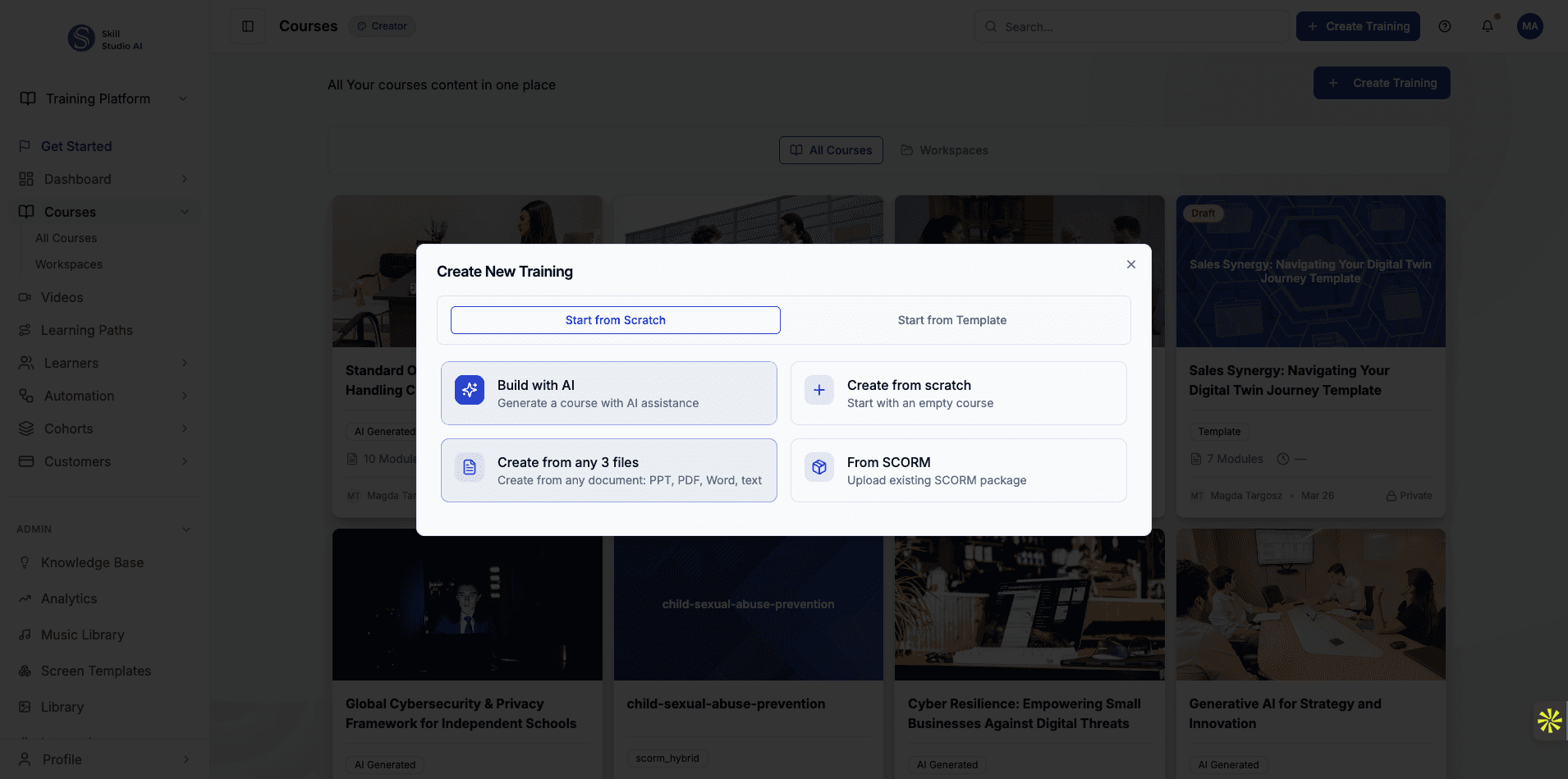Click the Create Training button

(x=1358, y=26)
